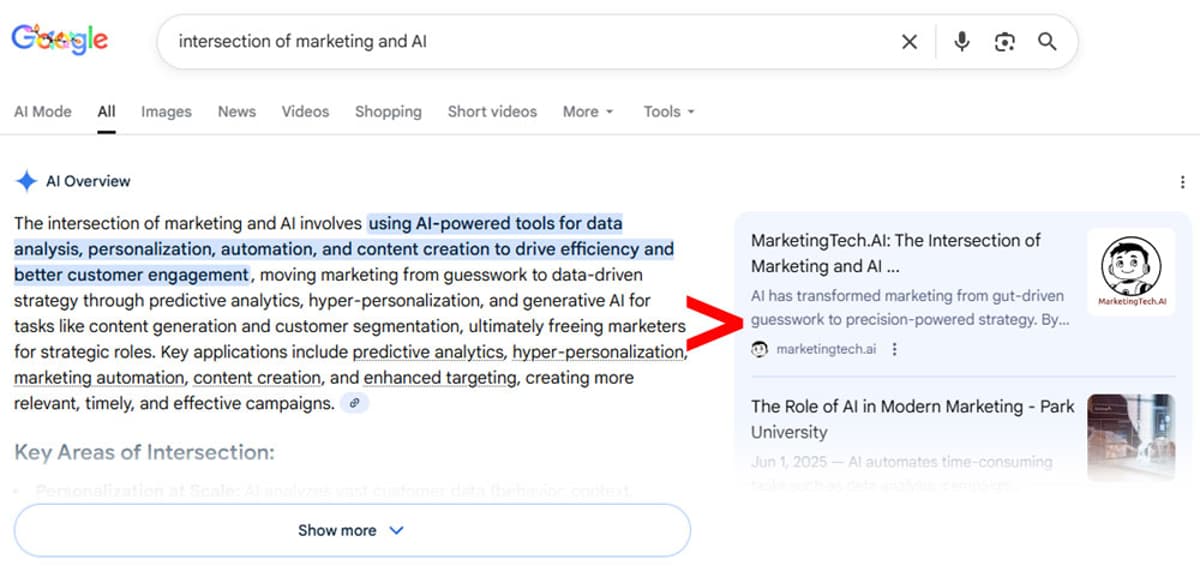The image size is (1200, 572).
Task: Open Google Lens image search icon
Action: (1005, 41)
